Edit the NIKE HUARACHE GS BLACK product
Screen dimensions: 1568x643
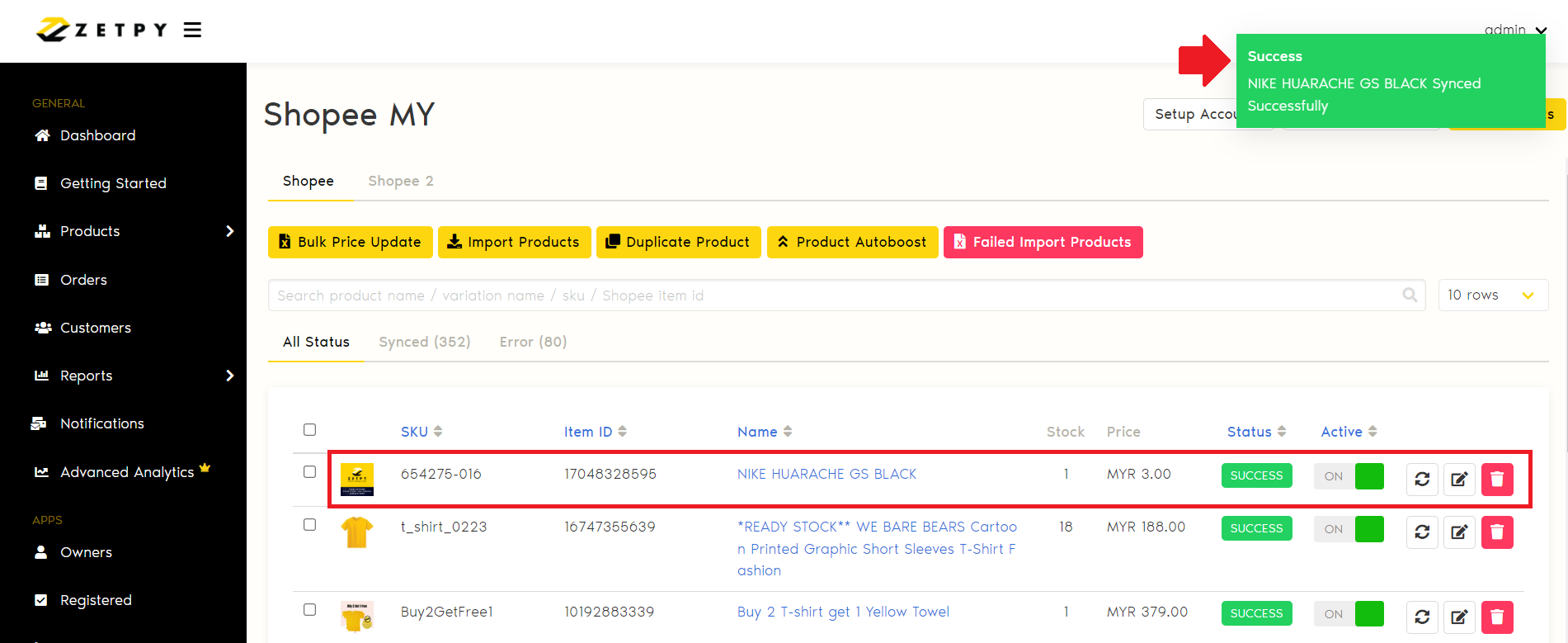tap(1459, 479)
